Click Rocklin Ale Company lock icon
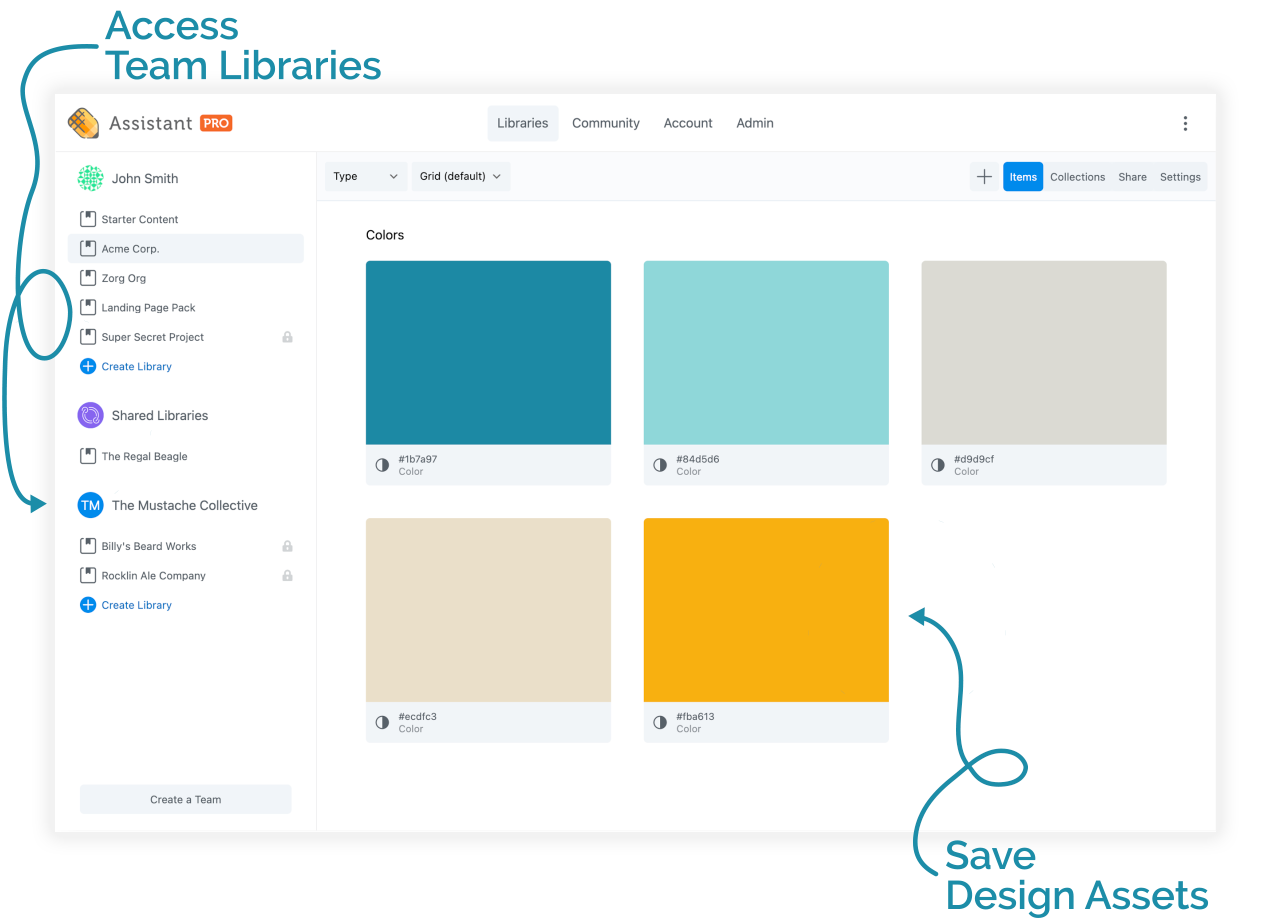The height and width of the screenshot is (920, 1280). (287, 576)
